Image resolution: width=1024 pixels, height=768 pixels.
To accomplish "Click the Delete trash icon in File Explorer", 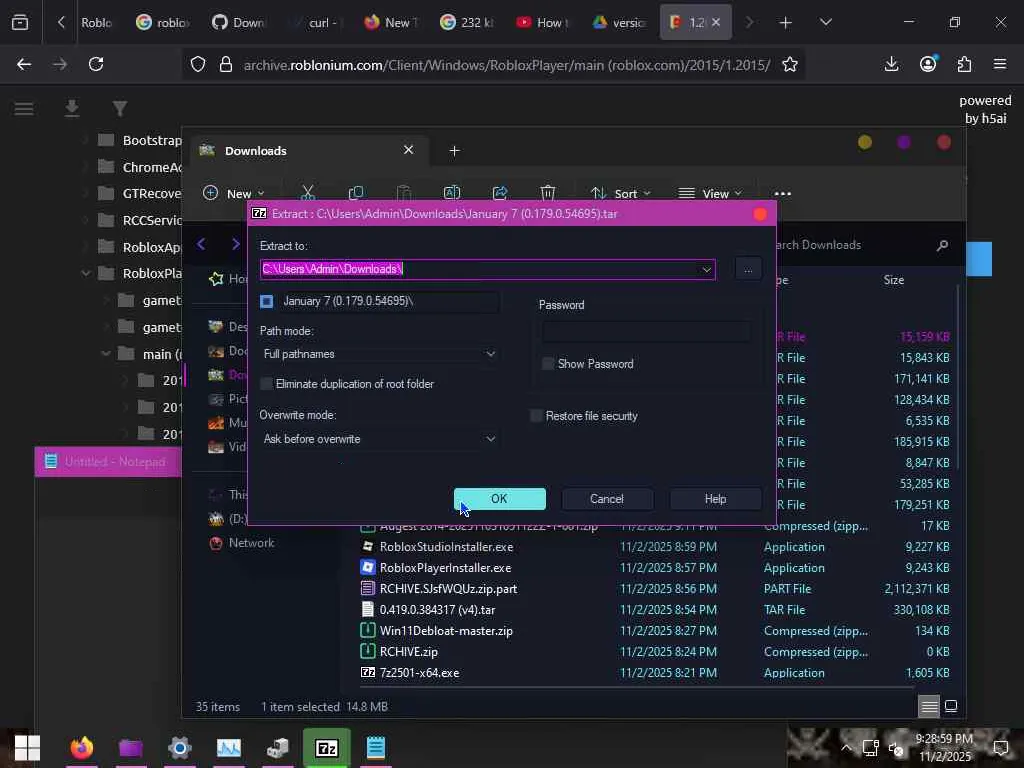I will [548, 193].
